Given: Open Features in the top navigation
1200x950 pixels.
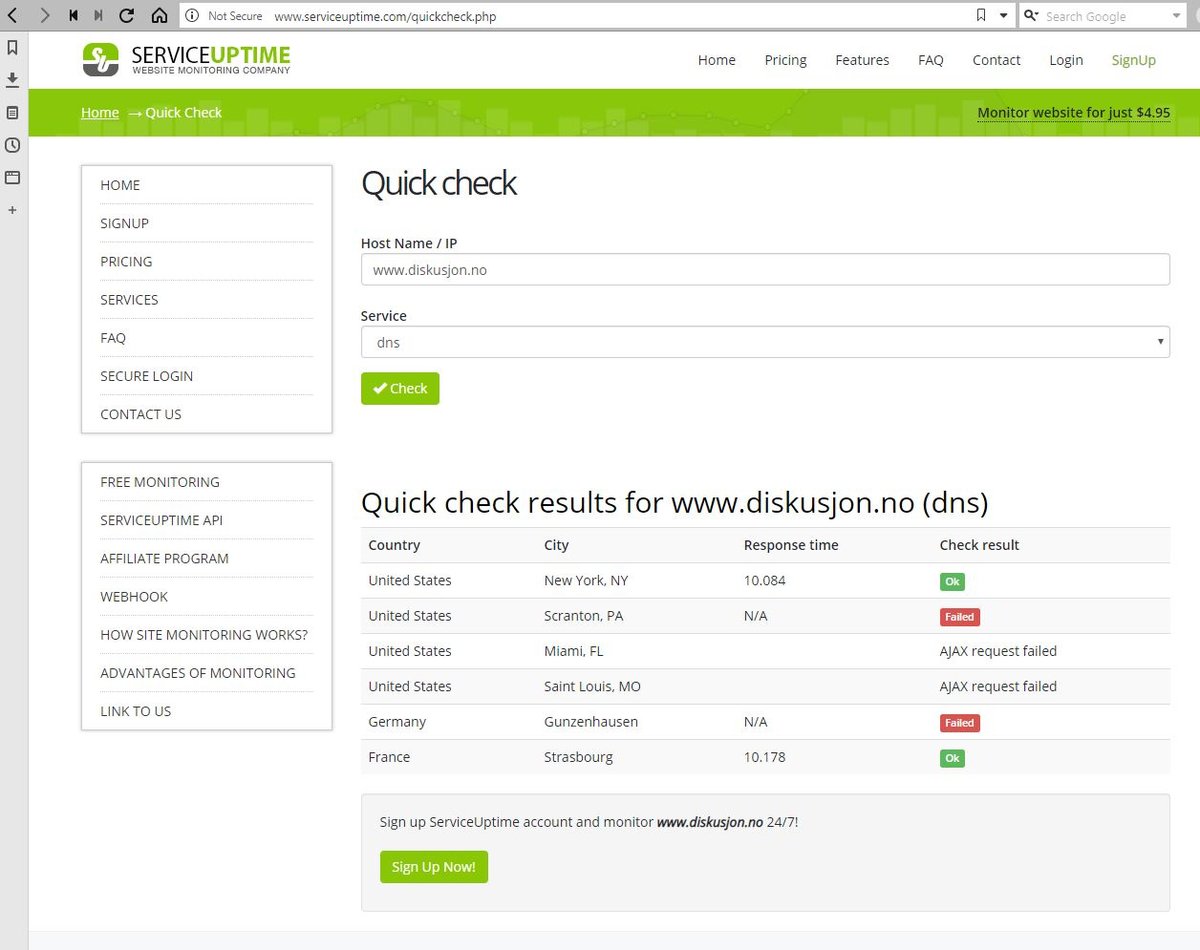Looking at the screenshot, I should pos(862,60).
